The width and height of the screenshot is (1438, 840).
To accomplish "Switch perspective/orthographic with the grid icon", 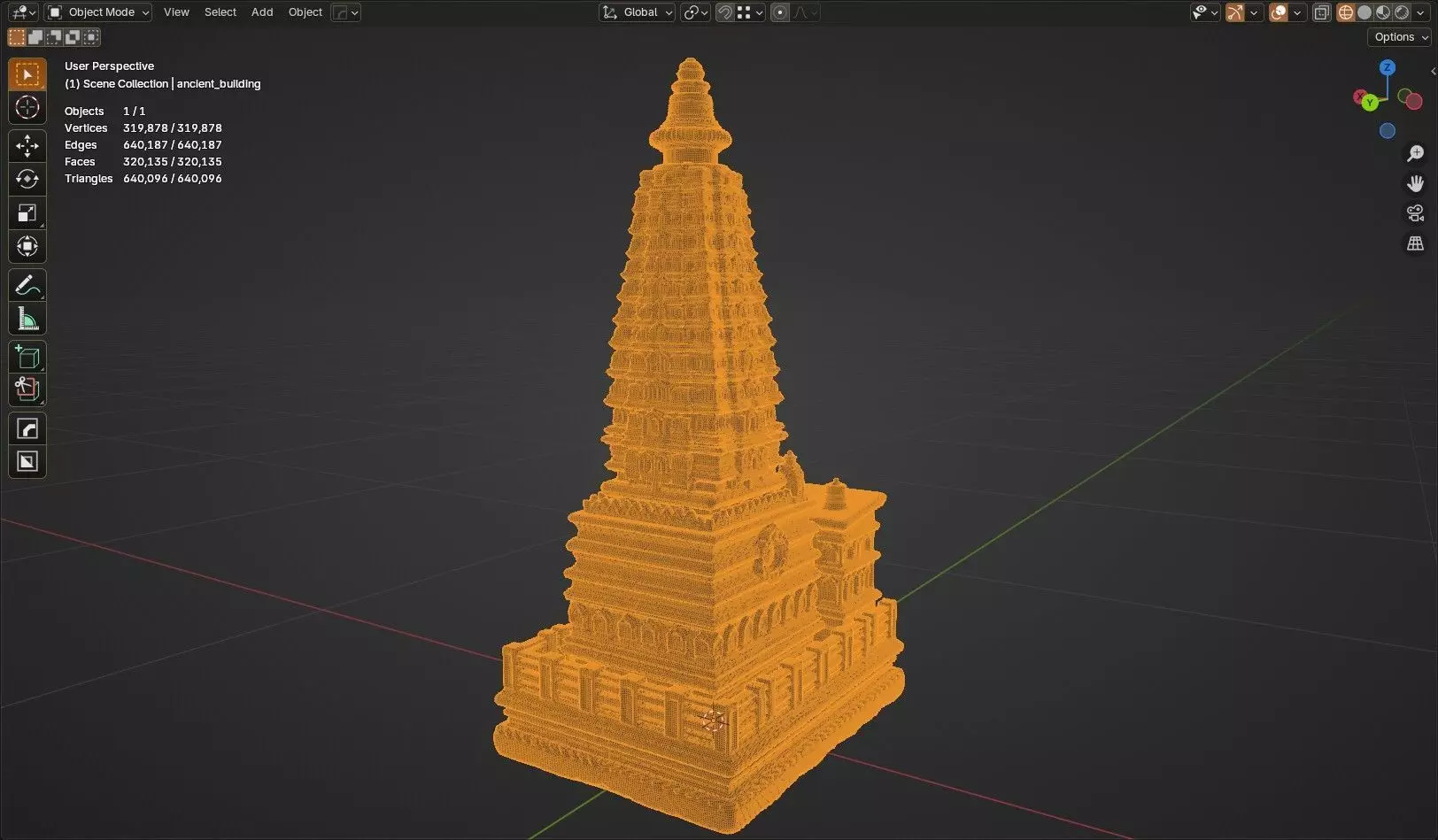I will click(1415, 243).
